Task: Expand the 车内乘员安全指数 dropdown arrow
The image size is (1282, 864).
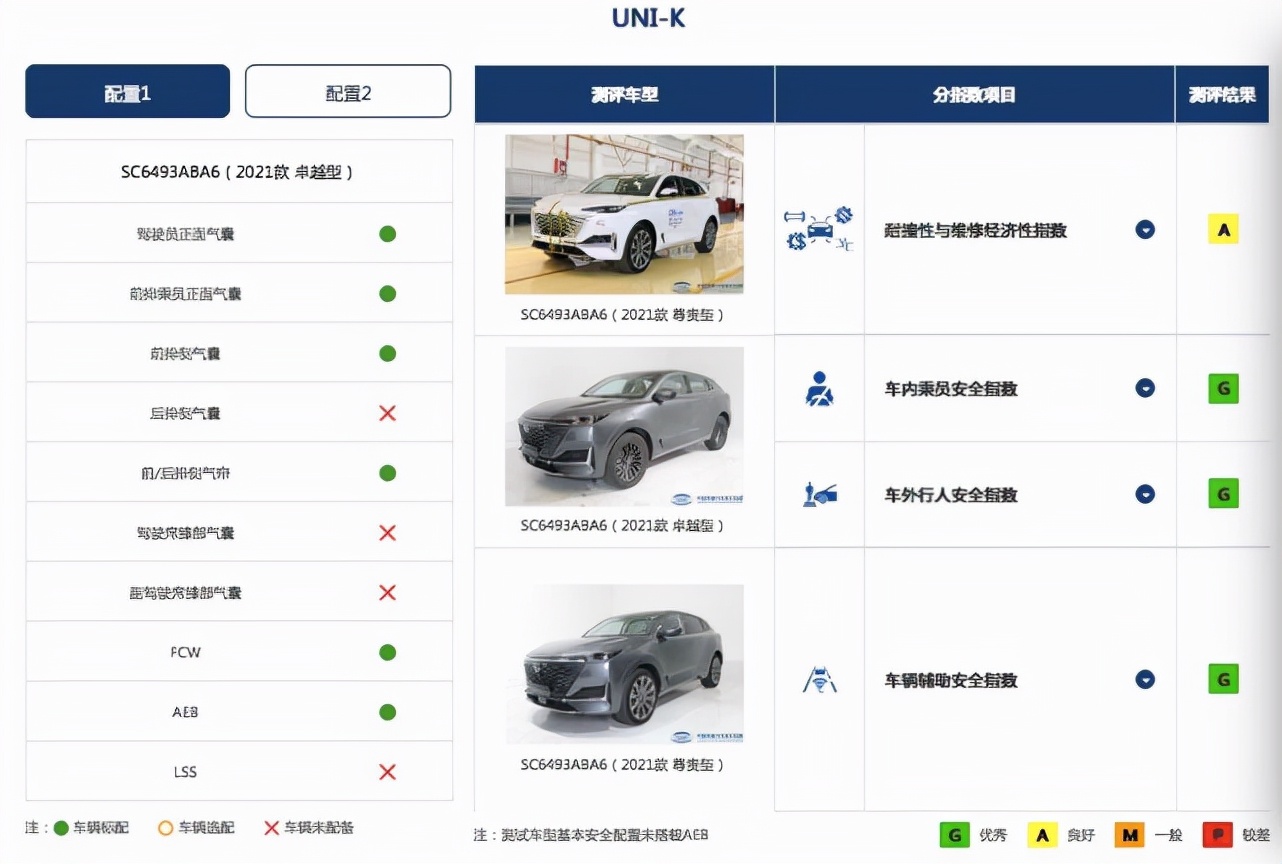Action: [x=1145, y=388]
